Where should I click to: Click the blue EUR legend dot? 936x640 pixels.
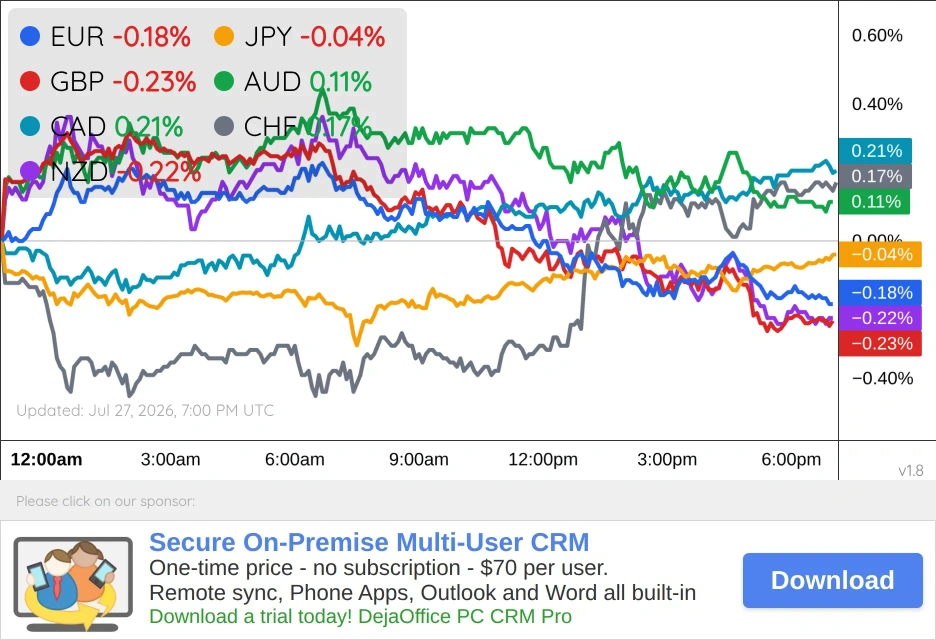tap(30, 36)
